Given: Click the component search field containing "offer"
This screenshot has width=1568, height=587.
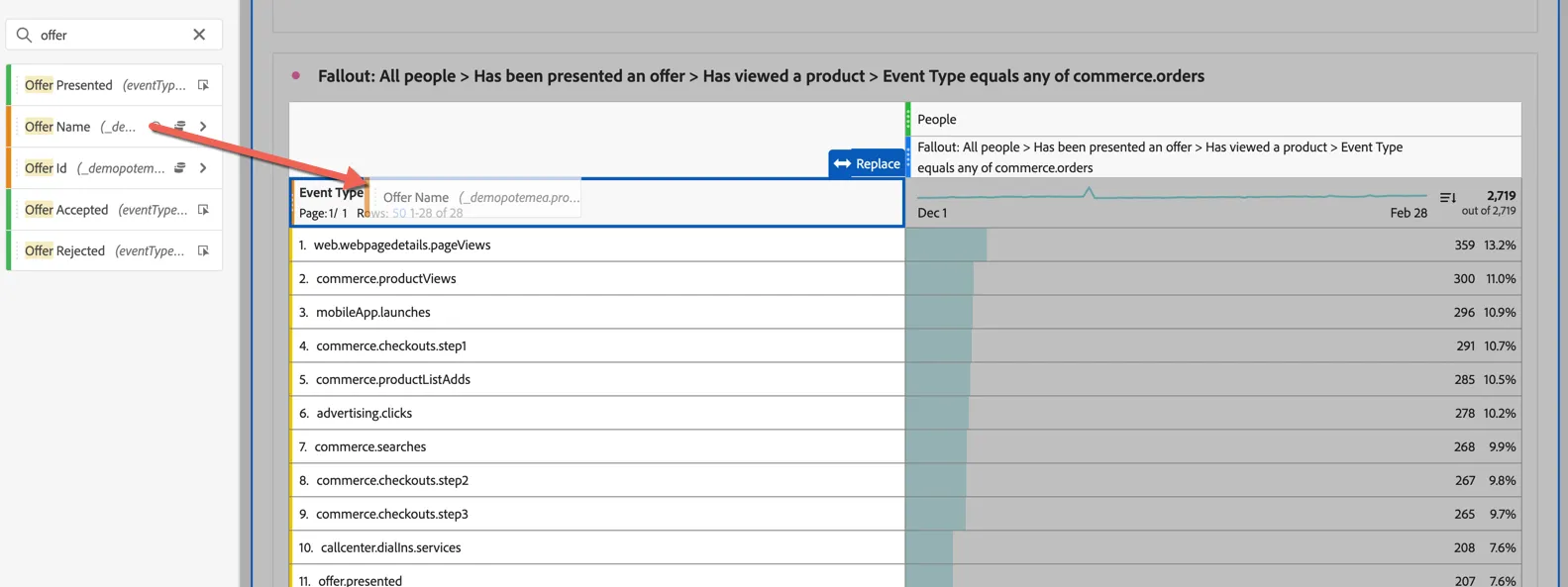Looking at the screenshot, I should (x=114, y=35).
